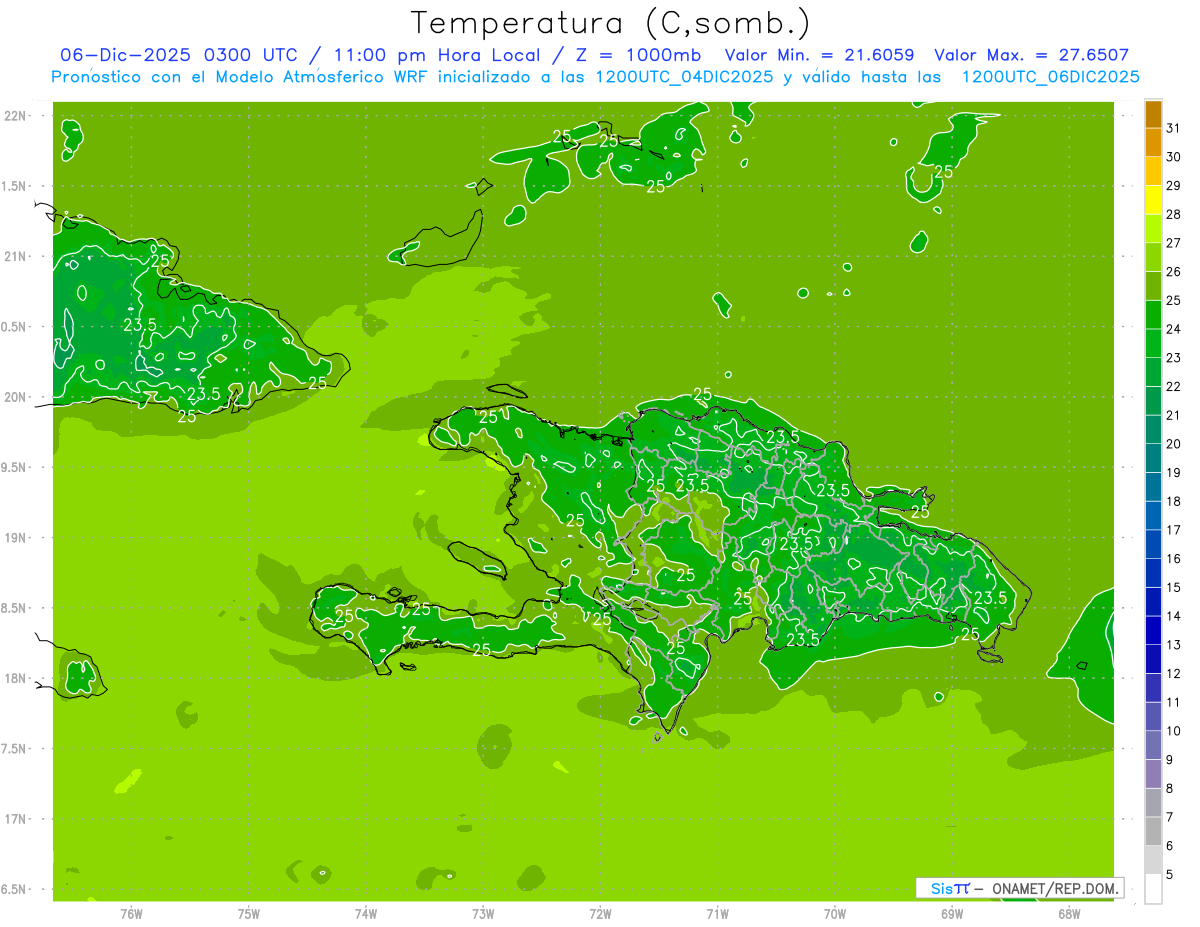Screen dimensions: 1200x927
Task: Click the orange-brown top swatch above 31
Action: pos(1153,114)
